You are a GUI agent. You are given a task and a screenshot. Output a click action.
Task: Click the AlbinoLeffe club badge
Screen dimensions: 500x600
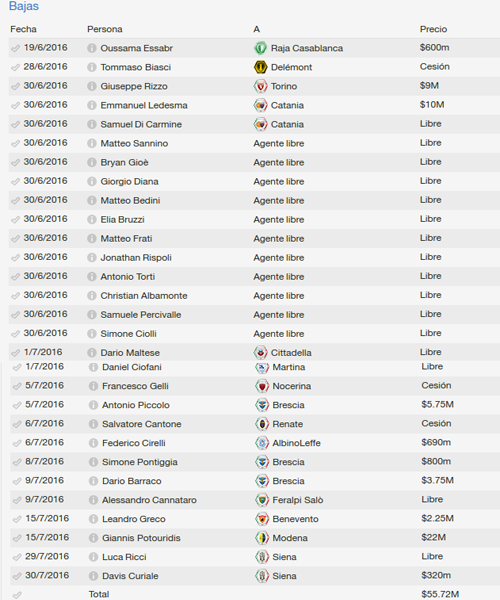pyautogui.click(x=262, y=443)
